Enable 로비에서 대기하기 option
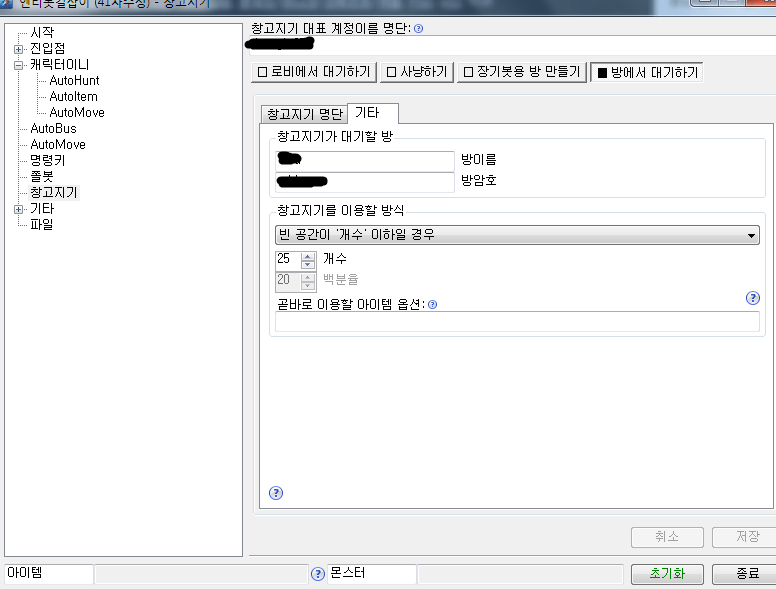 pos(313,72)
